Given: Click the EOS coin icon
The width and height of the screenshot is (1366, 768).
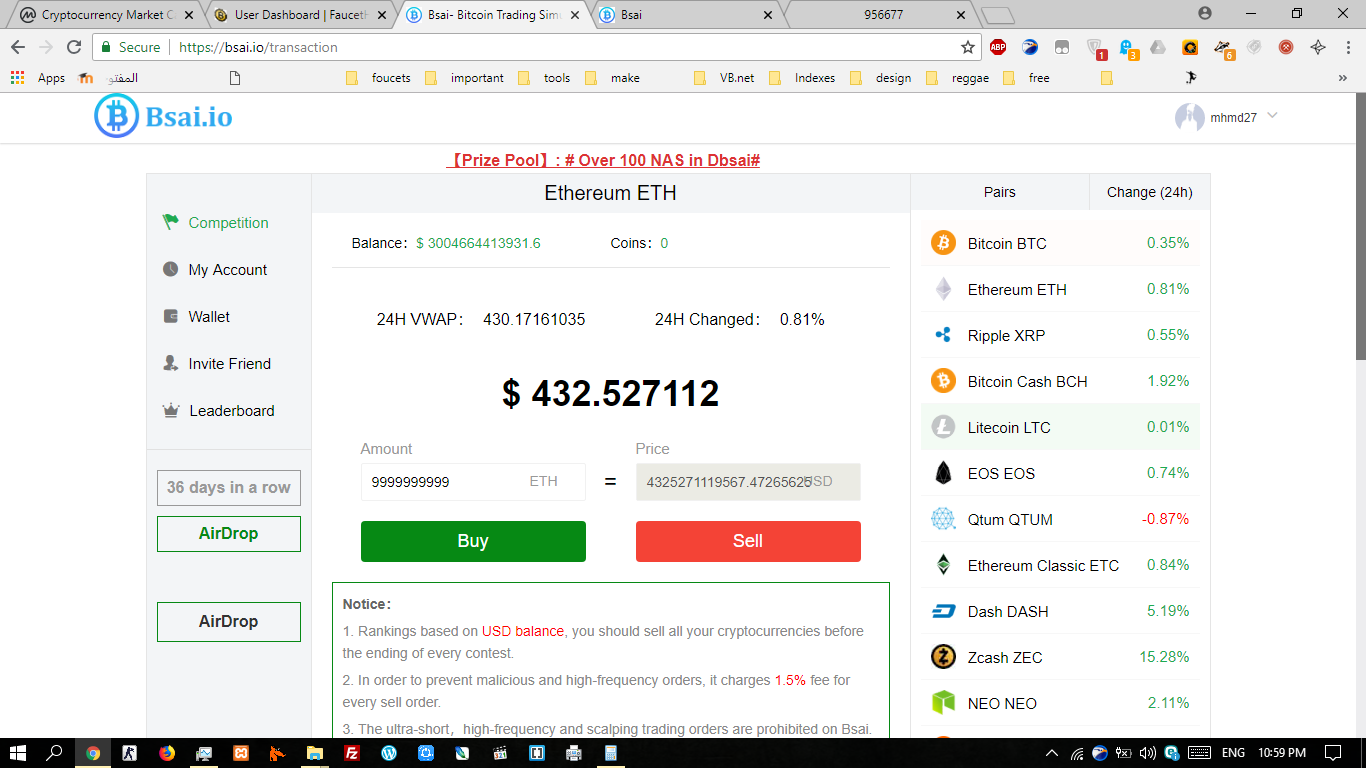Looking at the screenshot, I should point(943,473).
